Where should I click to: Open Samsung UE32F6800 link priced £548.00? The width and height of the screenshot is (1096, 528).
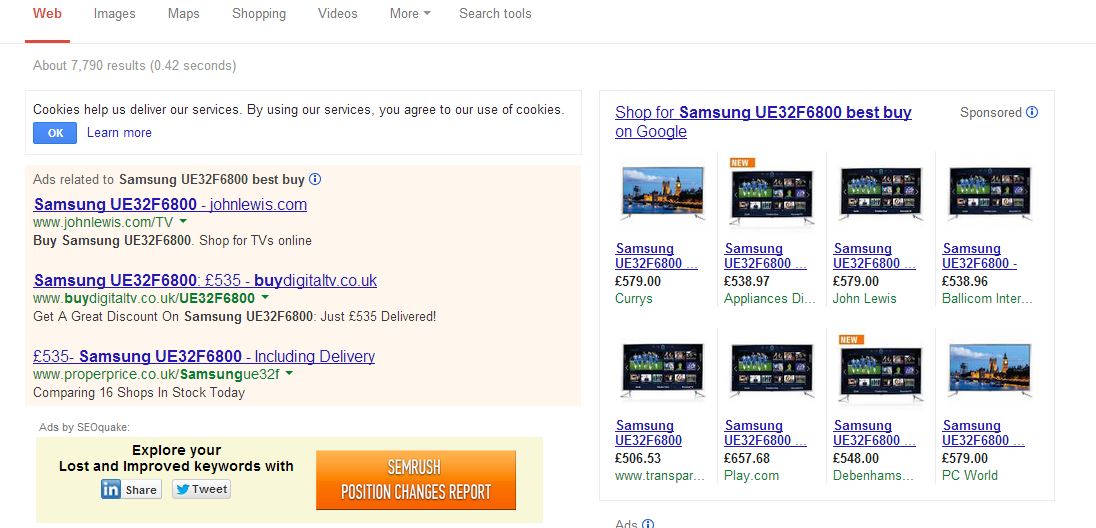click(x=874, y=433)
